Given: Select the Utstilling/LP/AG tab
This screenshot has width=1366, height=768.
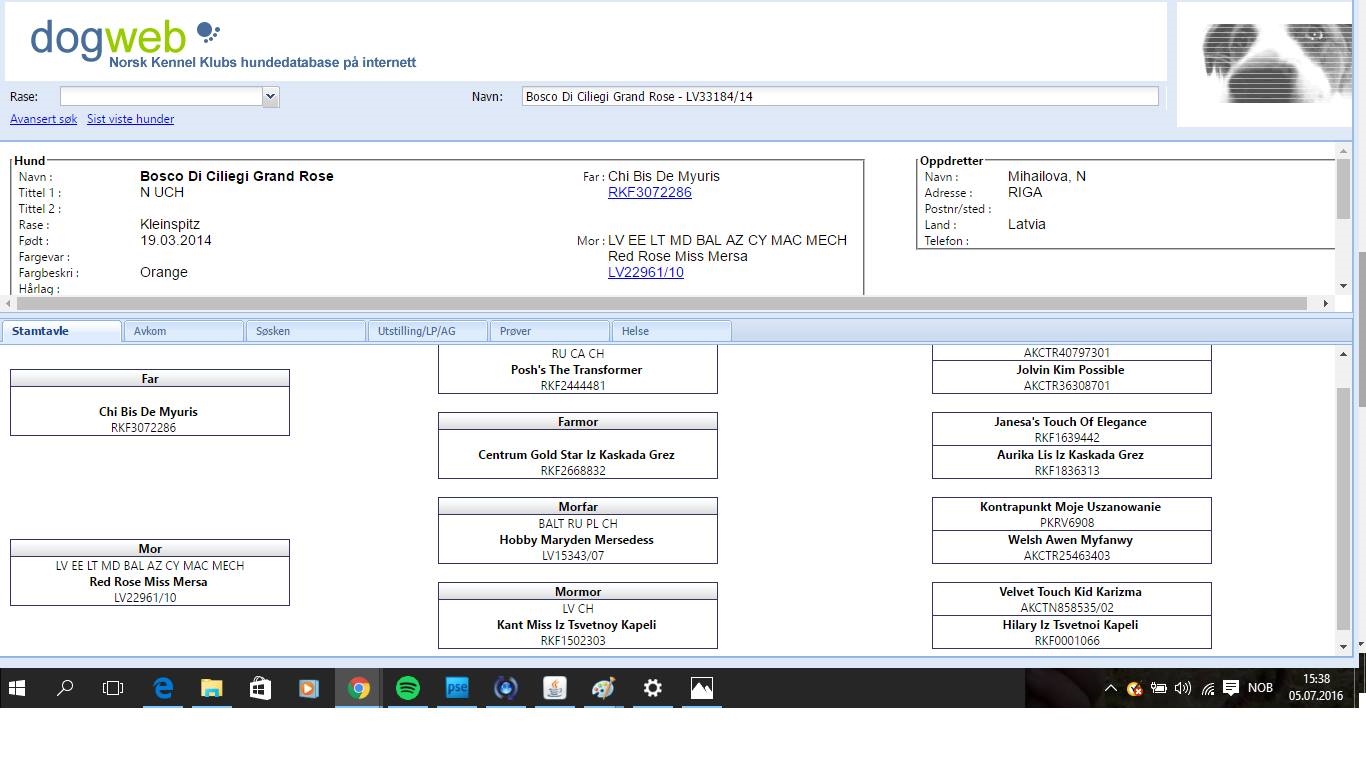Looking at the screenshot, I should click(427, 331).
